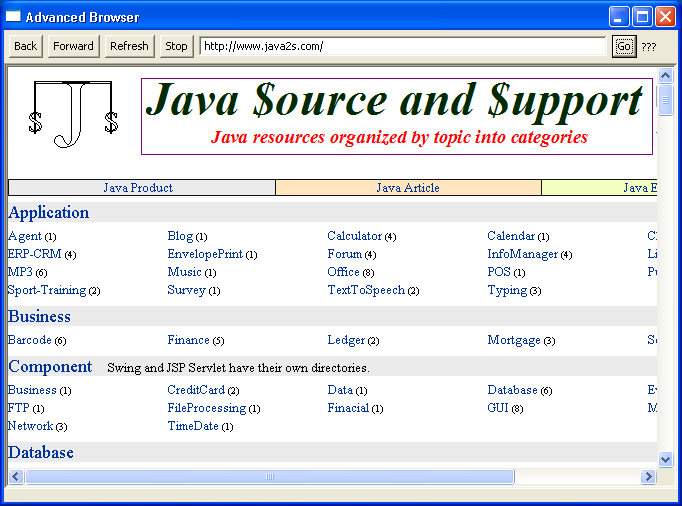Open the Music link
The image size is (682, 506).
coord(184,272)
